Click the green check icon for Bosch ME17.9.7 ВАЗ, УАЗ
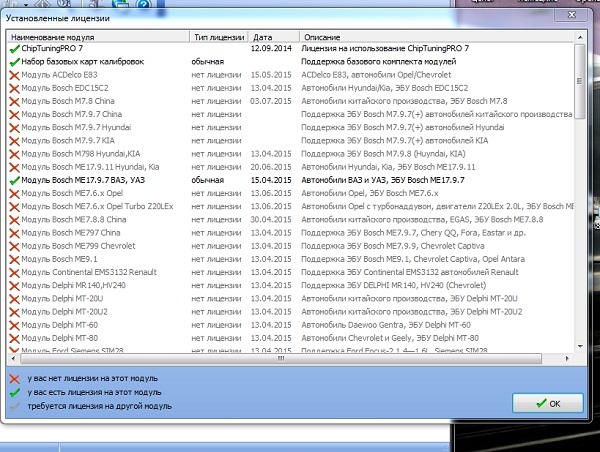 [x=13, y=180]
